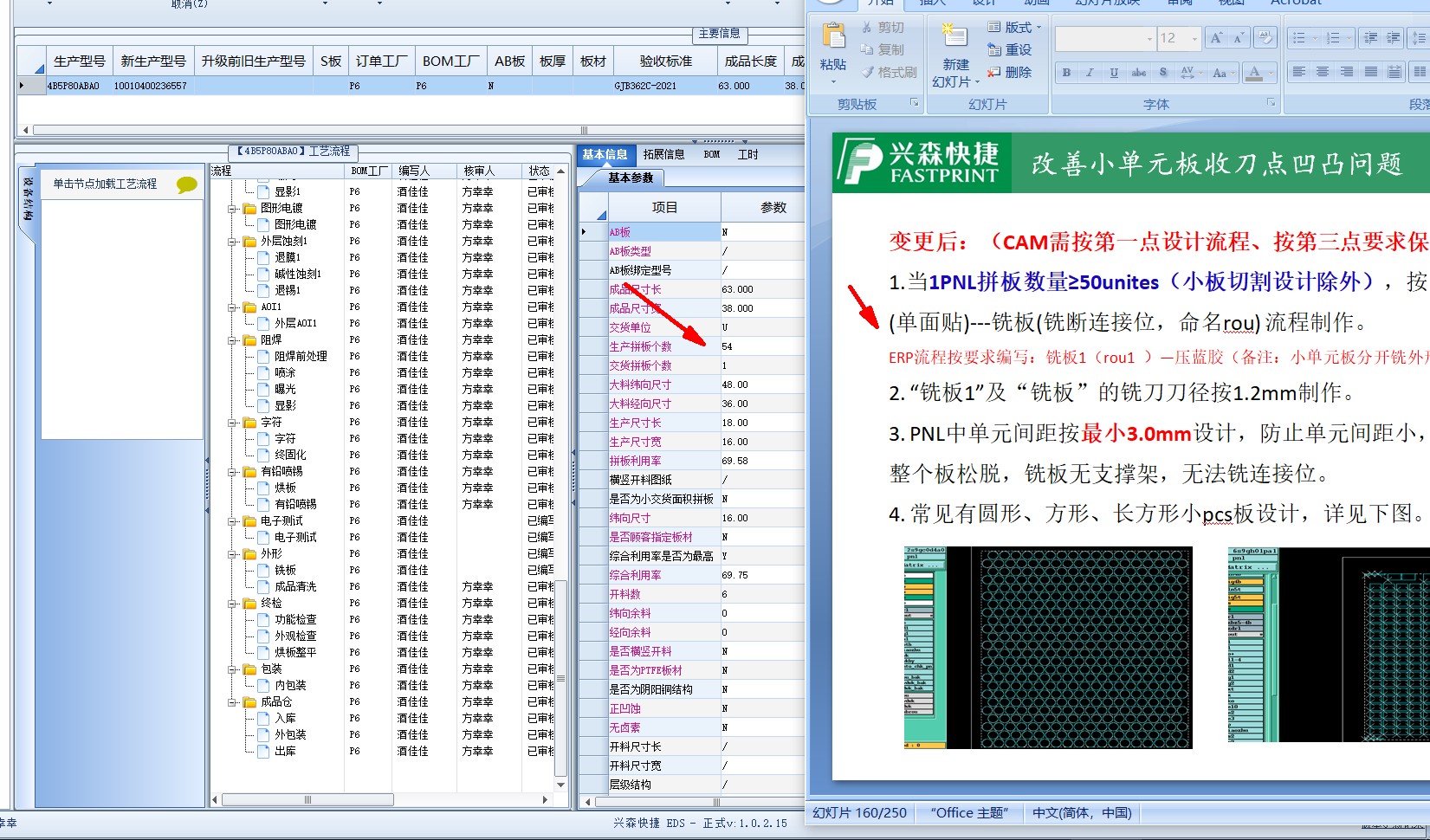Toggle Strikethrough (abc) formatting

(1138, 73)
